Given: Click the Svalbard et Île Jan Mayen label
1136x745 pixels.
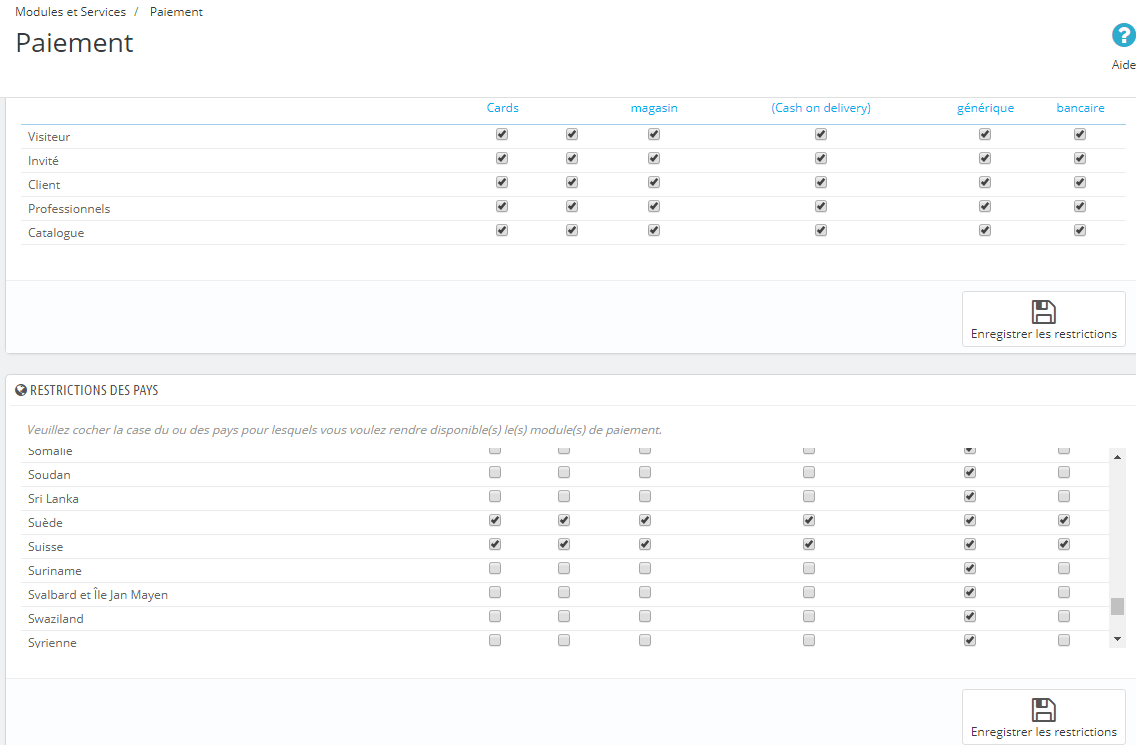Looking at the screenshot, I should (98, 594).
